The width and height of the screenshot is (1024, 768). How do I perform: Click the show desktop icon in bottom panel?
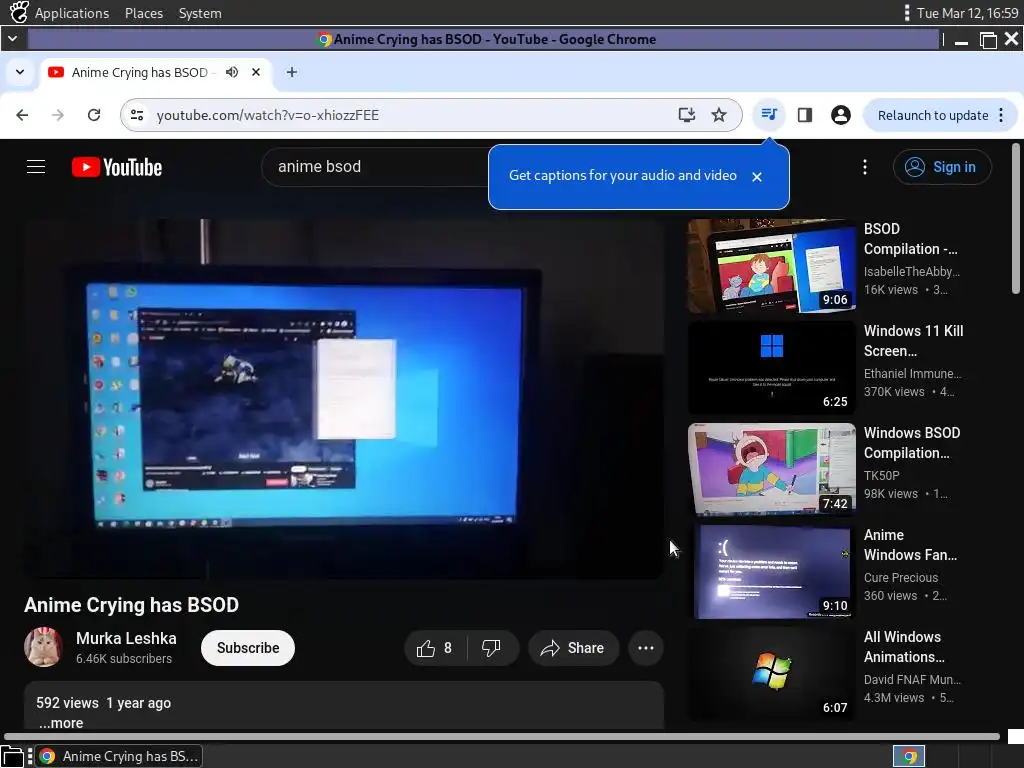12,756
